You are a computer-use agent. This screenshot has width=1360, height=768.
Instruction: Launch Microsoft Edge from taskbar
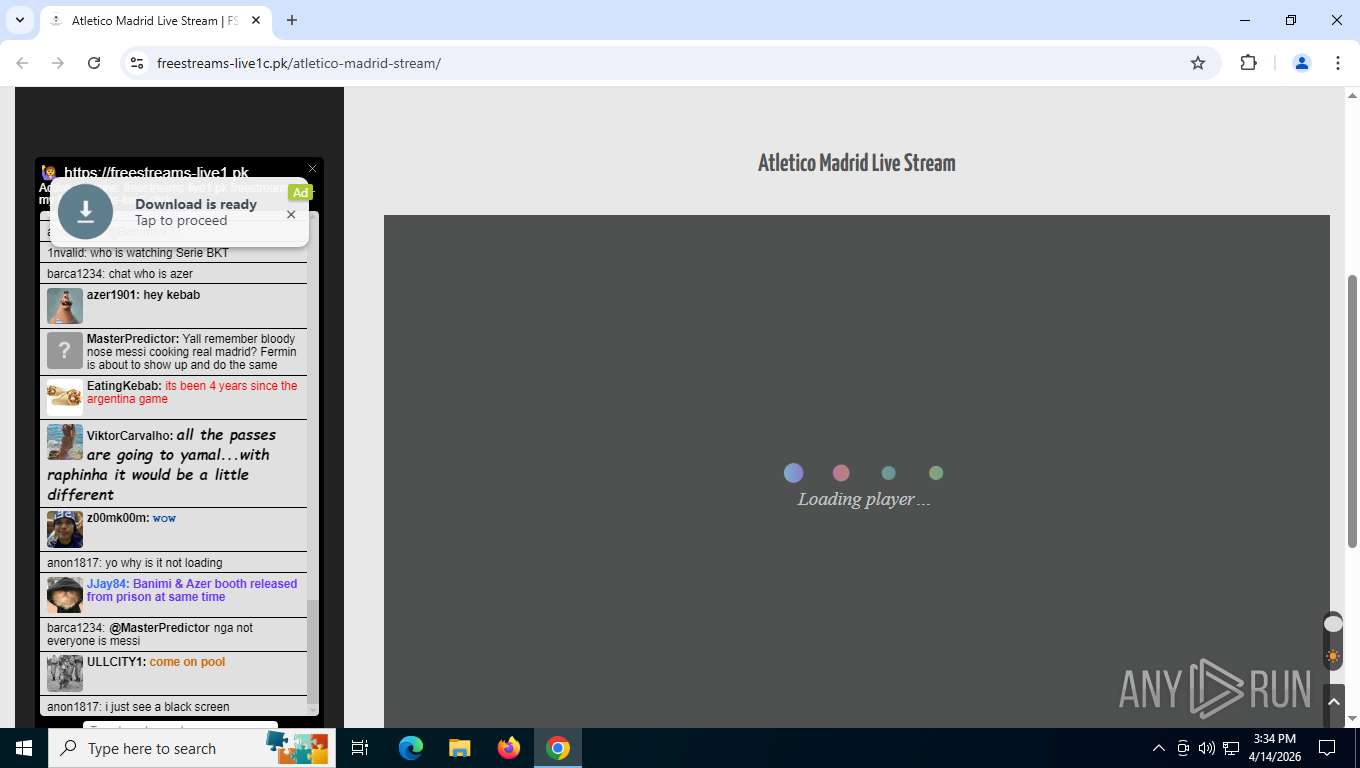coord(411,748)
